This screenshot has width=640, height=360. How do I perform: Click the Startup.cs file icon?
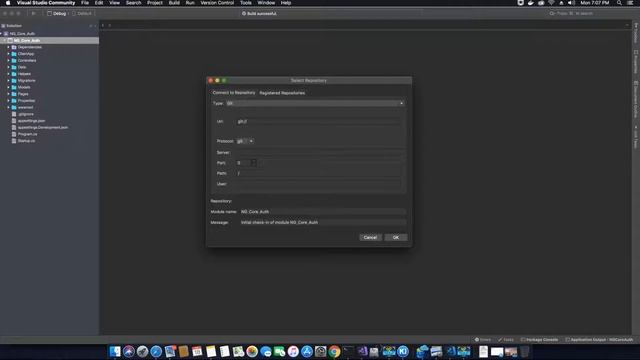point(14,141)
